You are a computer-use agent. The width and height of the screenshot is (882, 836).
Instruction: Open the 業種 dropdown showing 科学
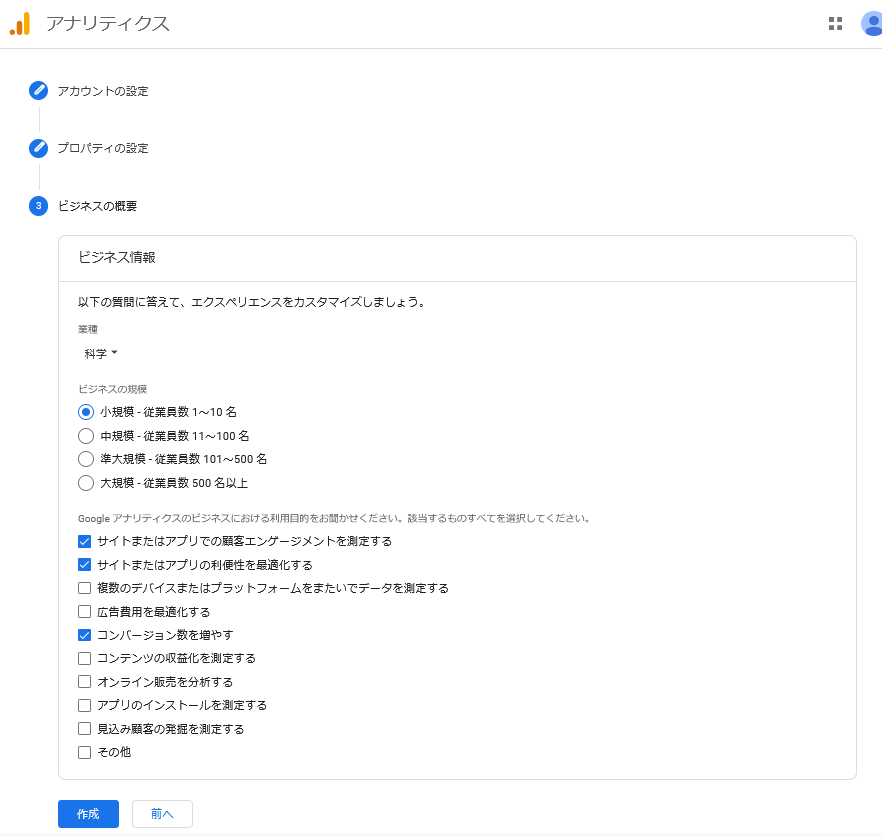pos(101,354)
